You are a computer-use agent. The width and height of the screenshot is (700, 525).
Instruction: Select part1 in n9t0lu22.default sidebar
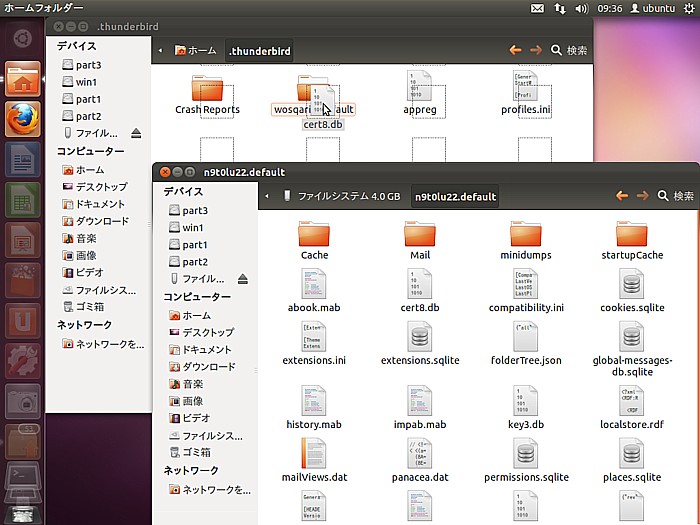pos(188,245)
